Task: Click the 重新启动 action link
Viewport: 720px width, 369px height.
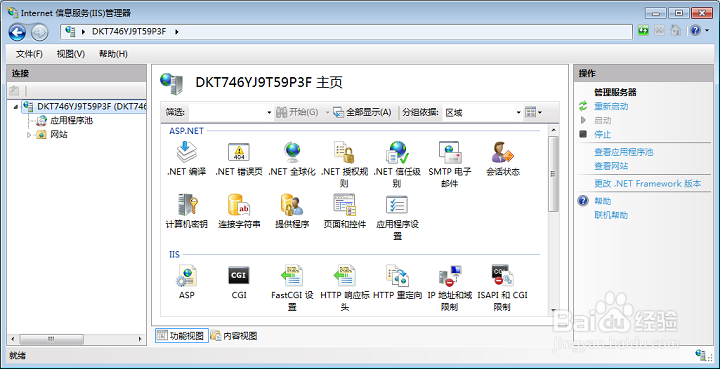Action: tap(611, 106)
